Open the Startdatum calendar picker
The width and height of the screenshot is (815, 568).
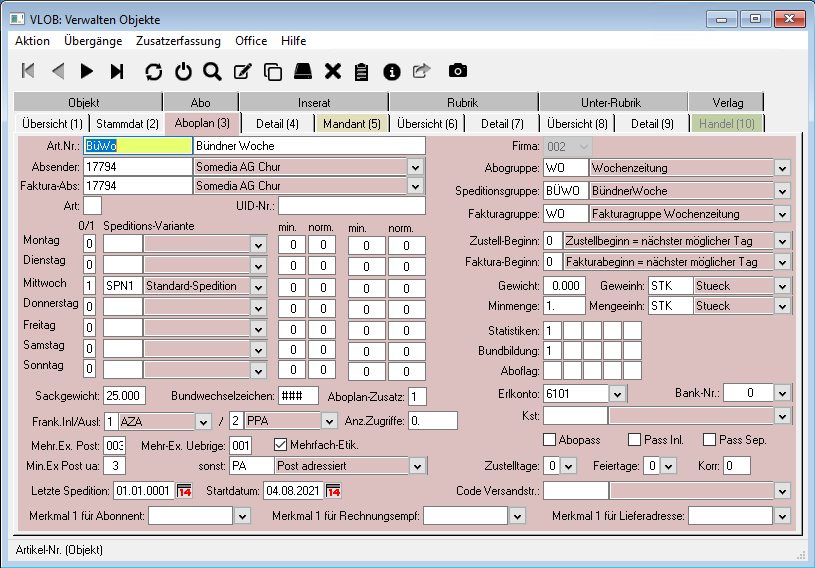[333, 491]
